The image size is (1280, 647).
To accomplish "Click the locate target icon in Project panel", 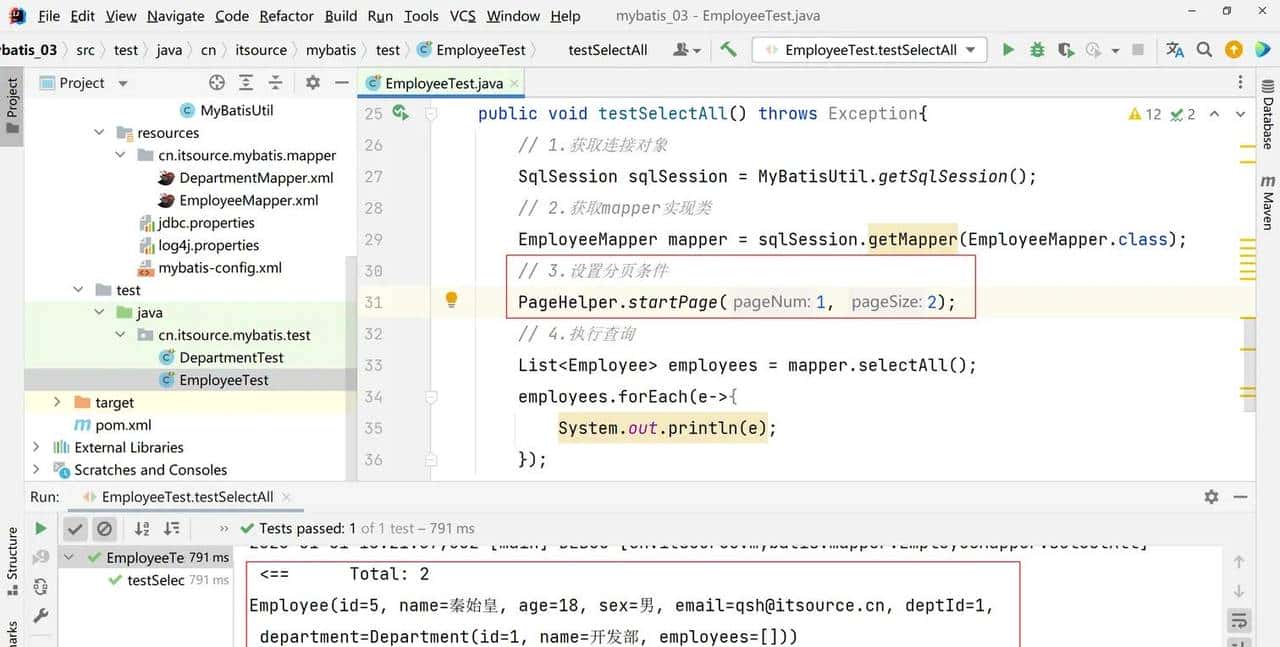I will [x=217, y=83].
